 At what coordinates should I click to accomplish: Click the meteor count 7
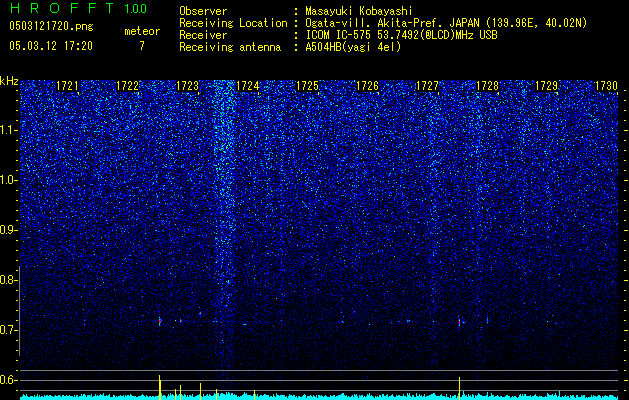point(142,46)
